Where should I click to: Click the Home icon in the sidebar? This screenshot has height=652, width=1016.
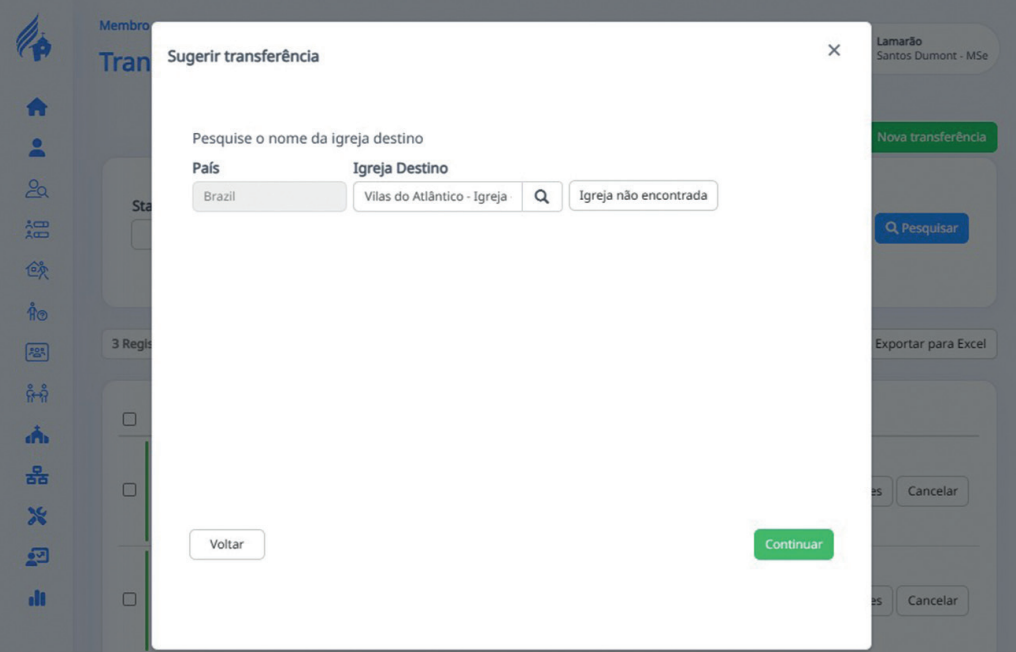click(x=37, y=107)
